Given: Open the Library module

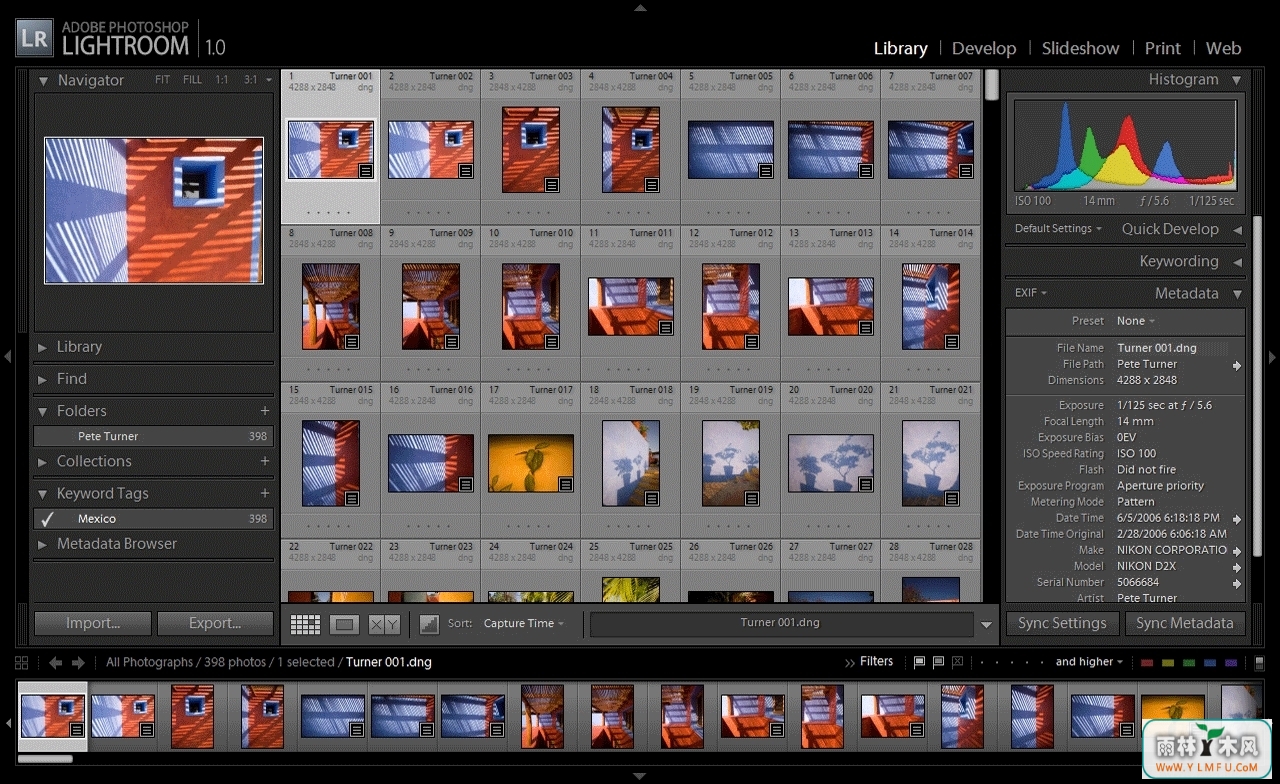Looking at the screenshot, I should click(900, 48).
